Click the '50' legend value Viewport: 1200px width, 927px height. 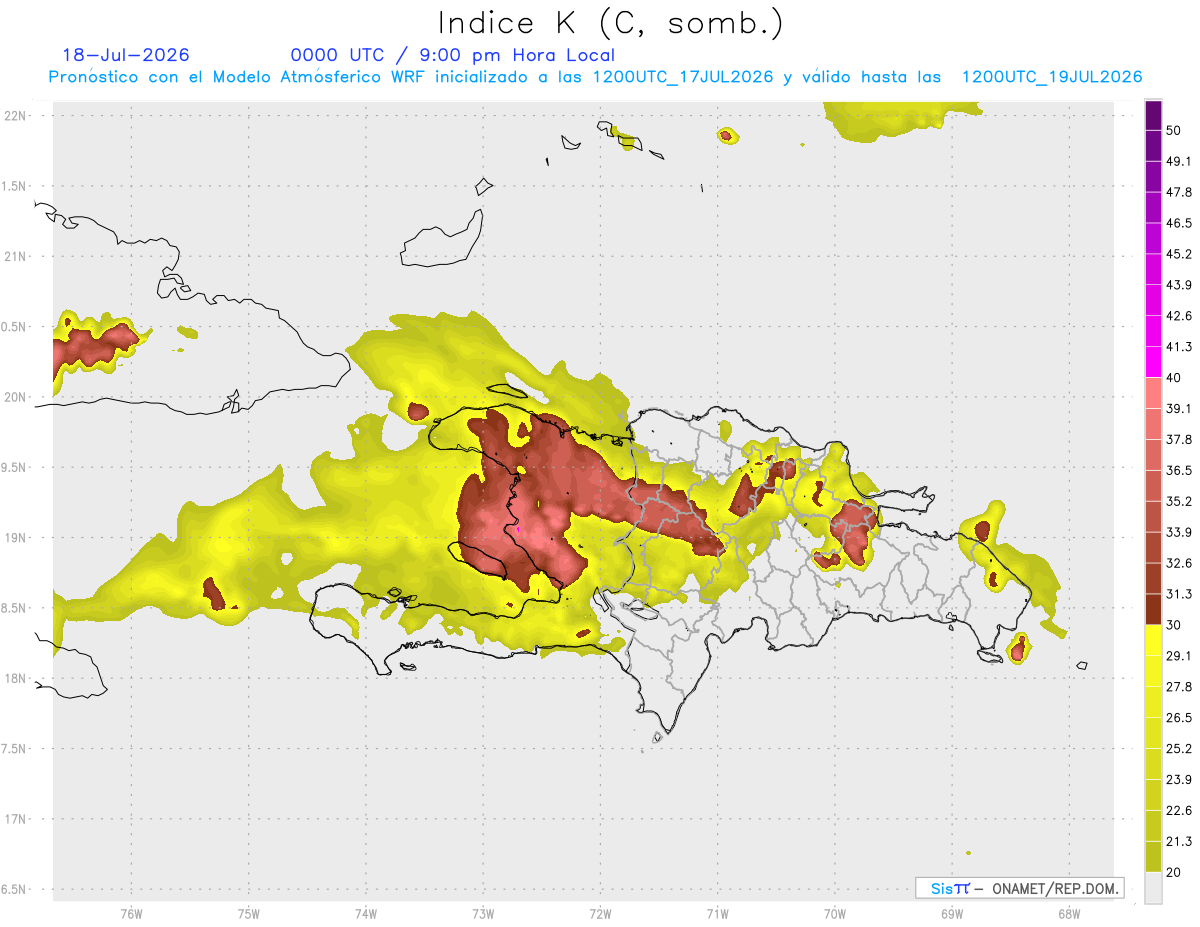pyautogui.click(x=1174, y=130)
